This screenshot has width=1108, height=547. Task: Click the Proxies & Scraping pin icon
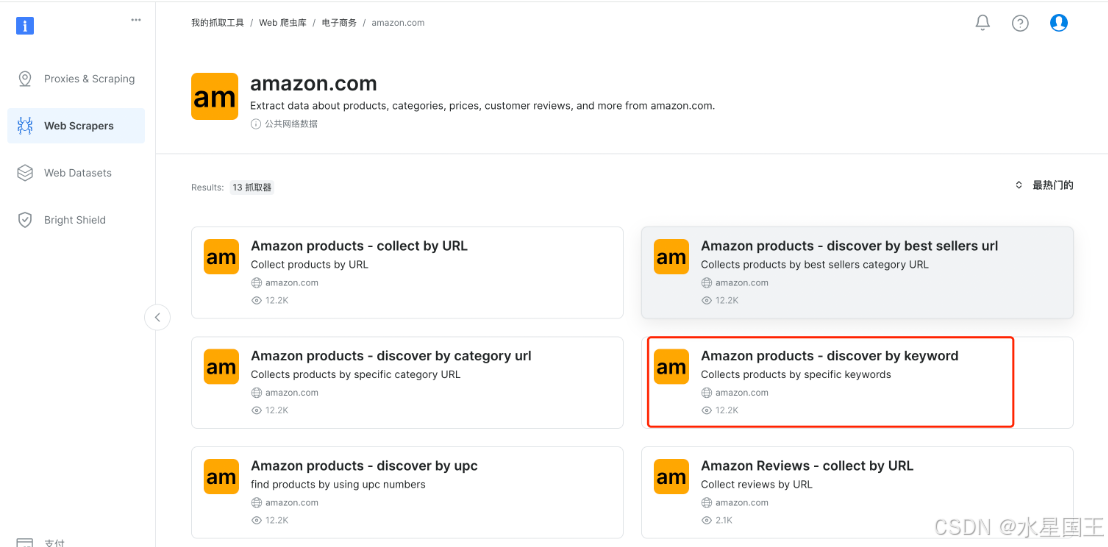[x=25, y=78]
